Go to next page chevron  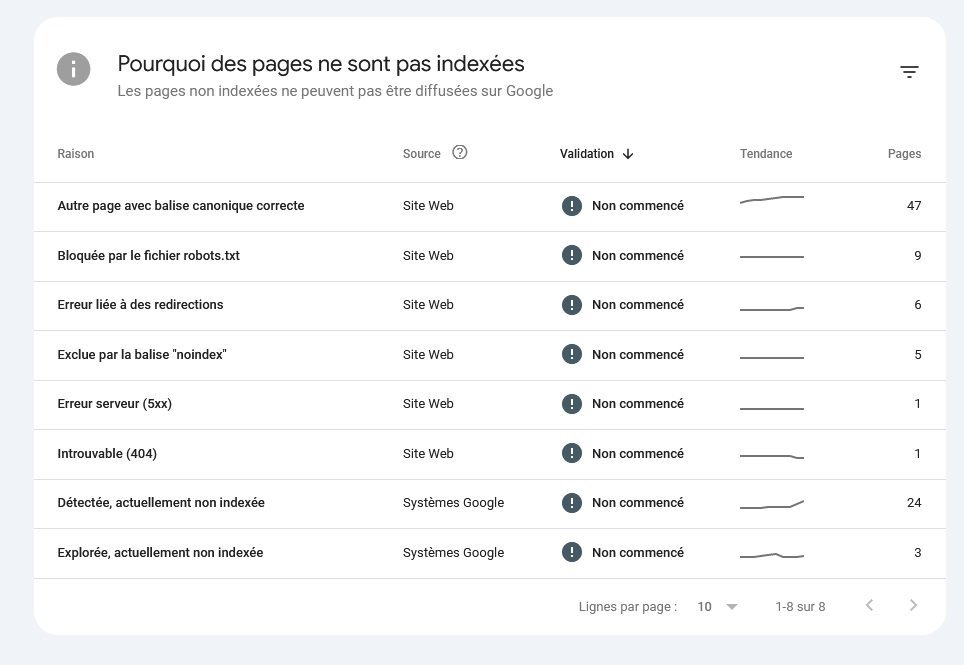coord(912,606)
